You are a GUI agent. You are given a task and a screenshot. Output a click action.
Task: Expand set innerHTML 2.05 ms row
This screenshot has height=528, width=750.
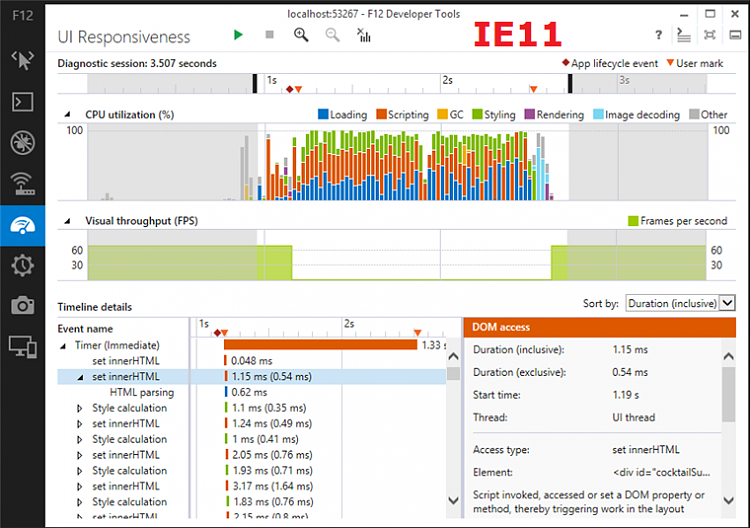point(79,455)
